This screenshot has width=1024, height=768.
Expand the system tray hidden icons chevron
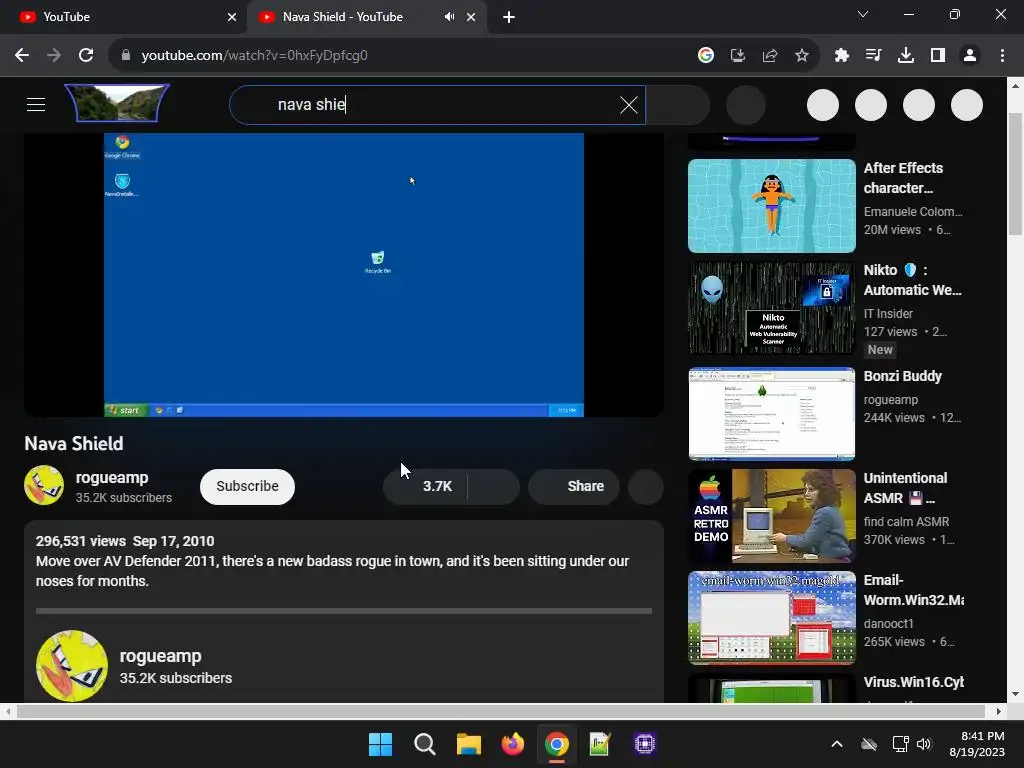point(837,744)
